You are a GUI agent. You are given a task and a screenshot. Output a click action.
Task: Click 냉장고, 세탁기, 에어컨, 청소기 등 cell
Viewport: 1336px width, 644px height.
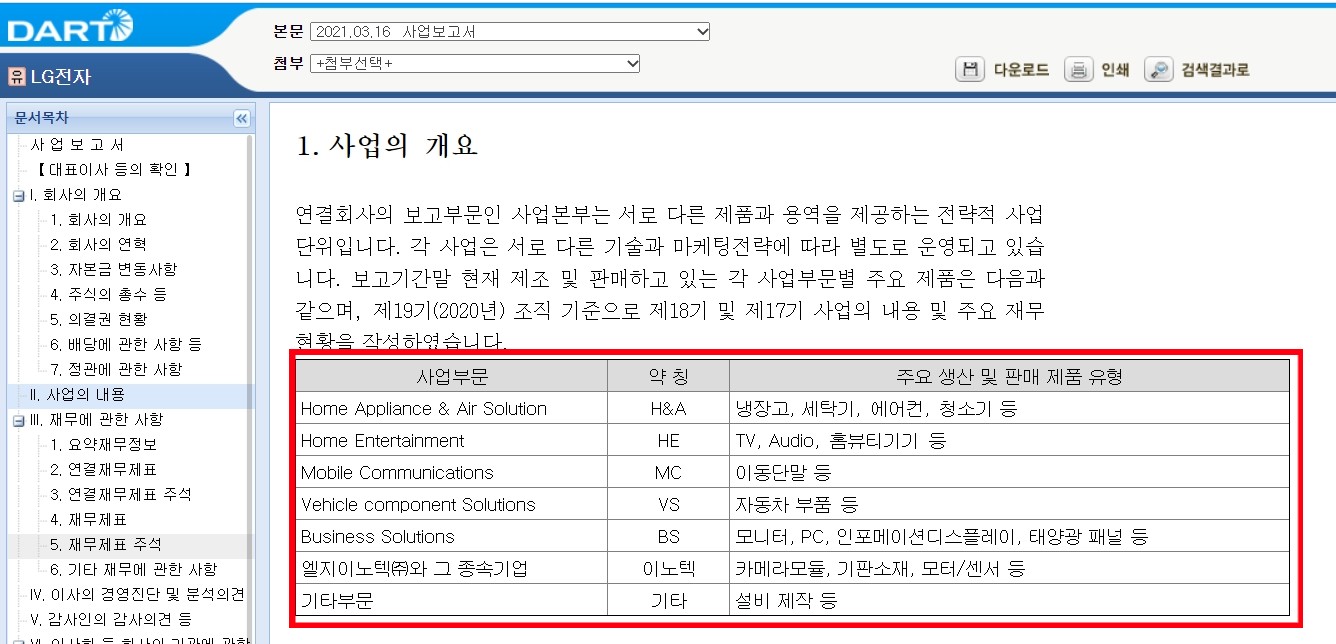click(x=1009, y=408)
